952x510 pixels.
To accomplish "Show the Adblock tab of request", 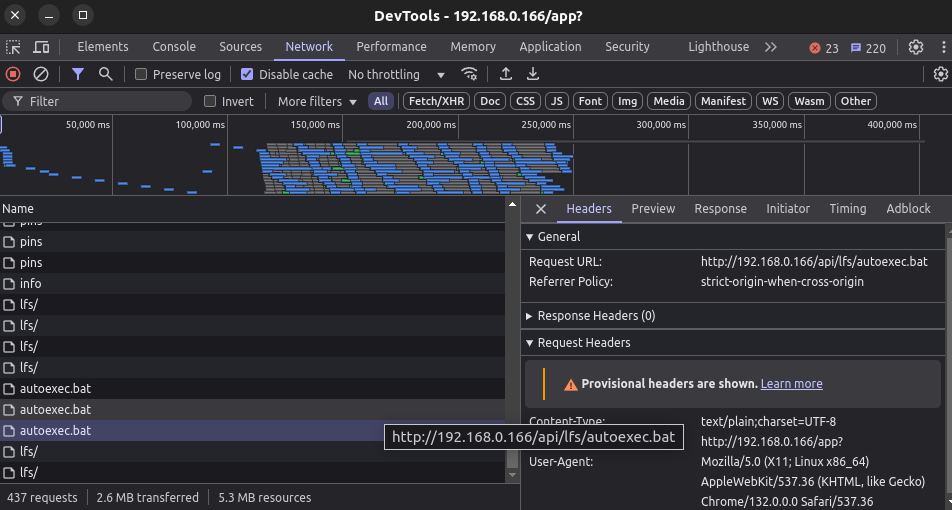I will 908,209.
